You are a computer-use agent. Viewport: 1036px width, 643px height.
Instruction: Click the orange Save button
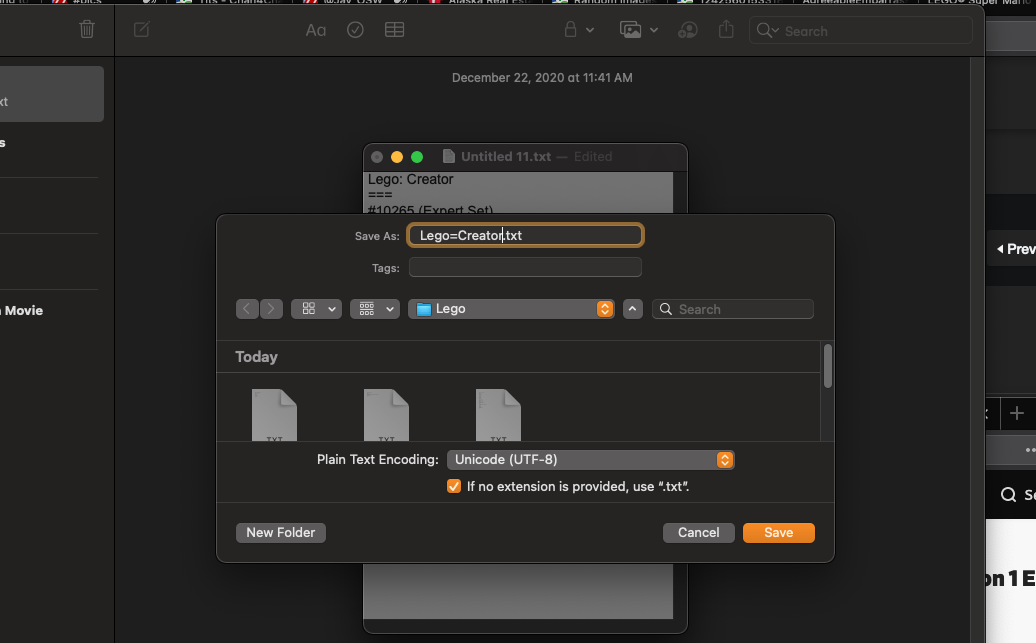tap(778, 533)
